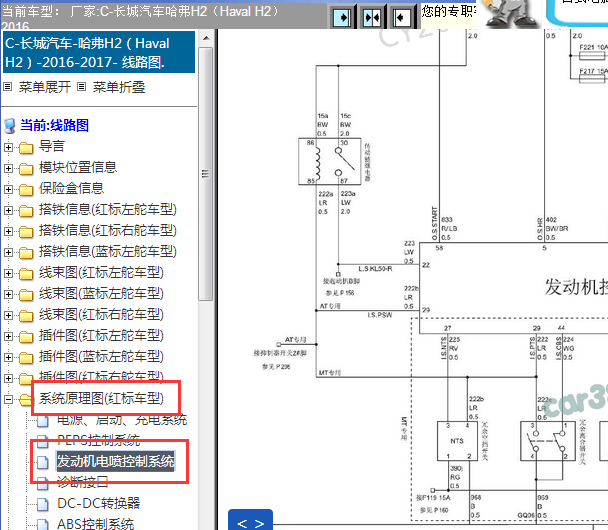Click folder icon of 线束图(蓝标左舵车型)
Image resolution: width=608 pixels, height=530 pixels.
pos(26,295)
